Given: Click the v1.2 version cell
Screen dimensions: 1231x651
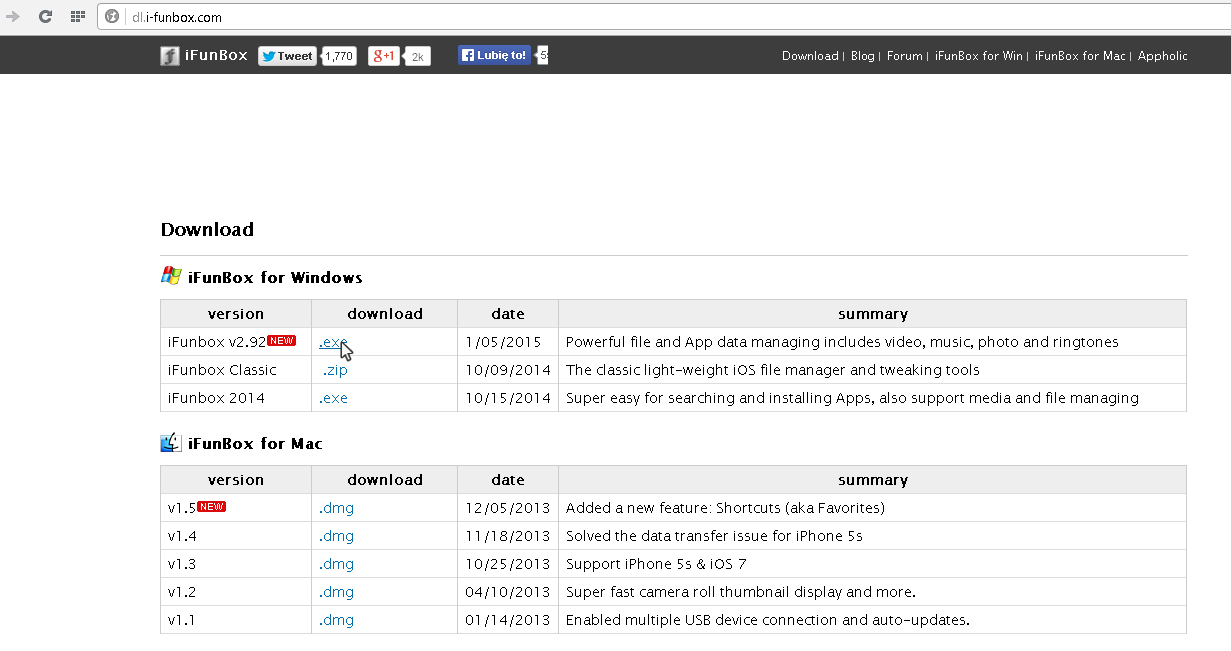Looking at the screenshot, I should click(x=236, y=592).
